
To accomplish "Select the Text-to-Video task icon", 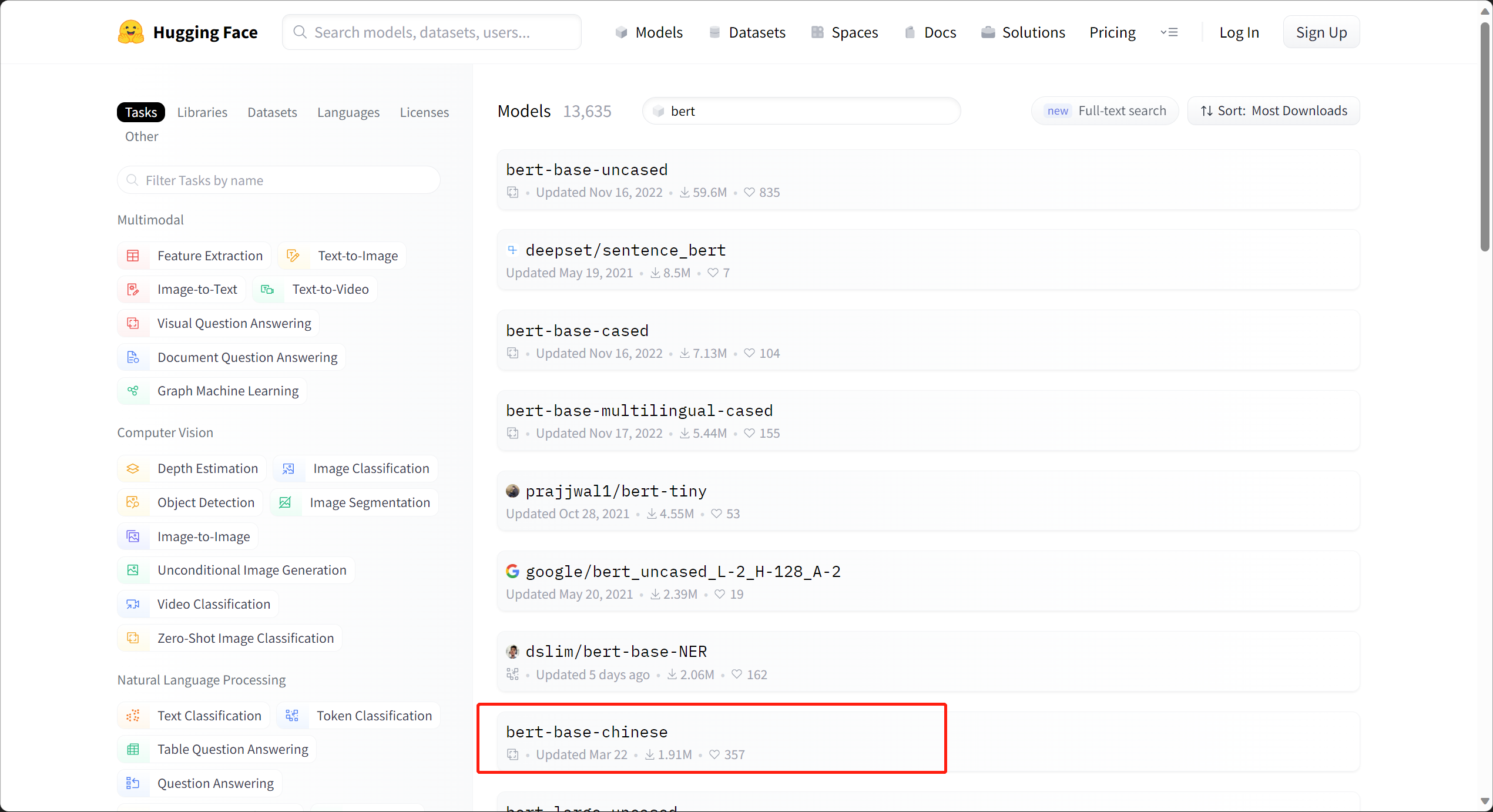I will [267, 289].
